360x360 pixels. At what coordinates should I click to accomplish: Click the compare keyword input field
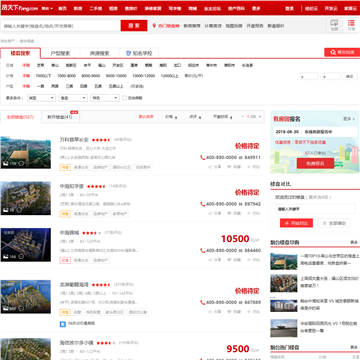coord(315,209)
